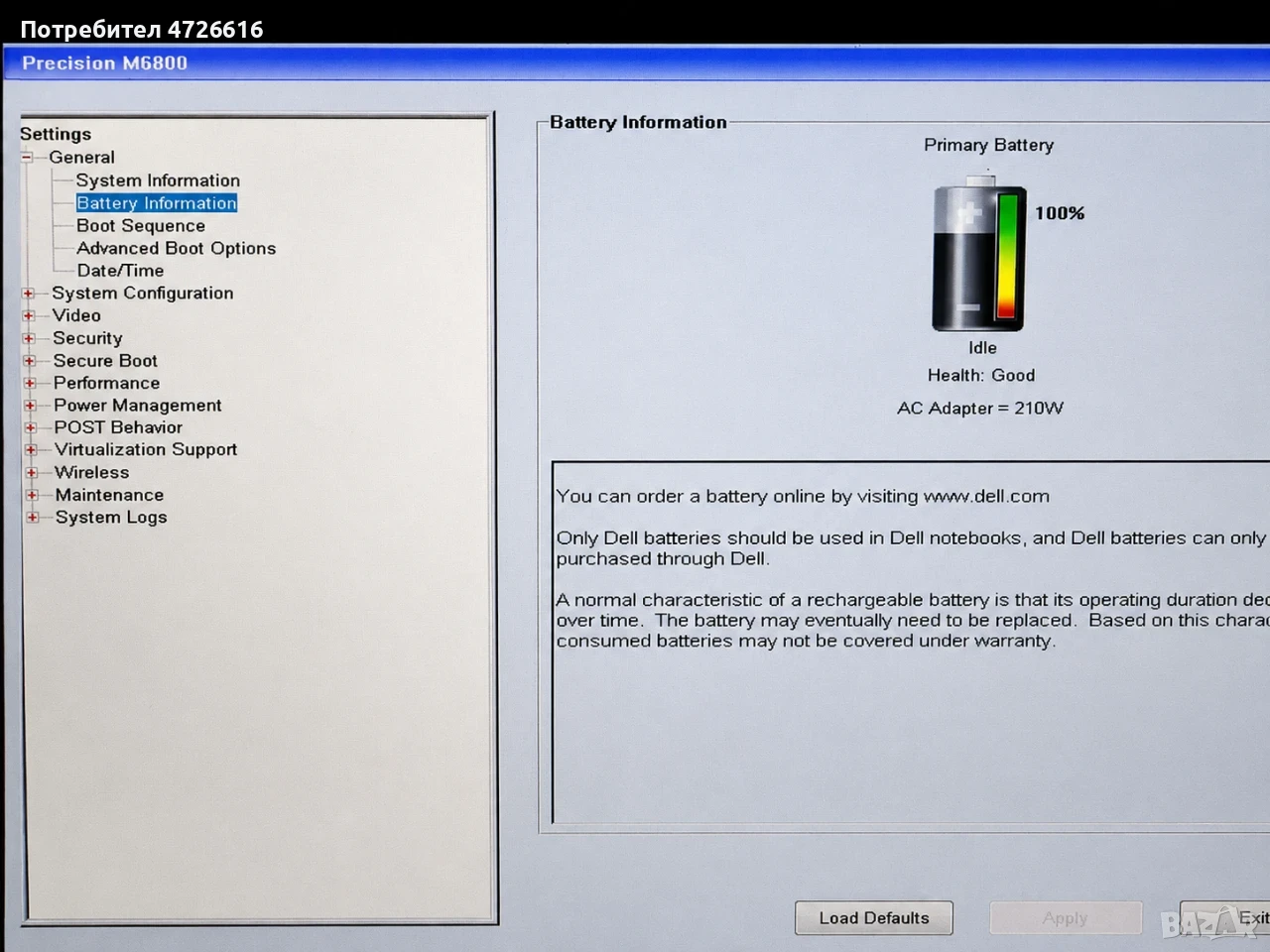This screenshot has height=952, width=1270.
Task: Select Video tree item
Action: (76, 315)
